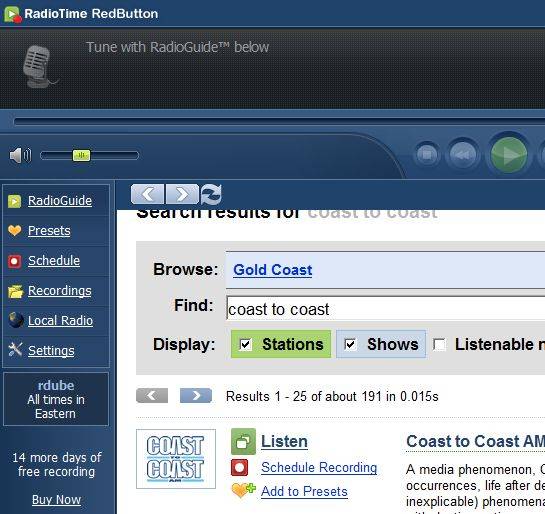Click the Buy Now link
The width and height of the screenshot is (545, 514).
coord(56,499)
